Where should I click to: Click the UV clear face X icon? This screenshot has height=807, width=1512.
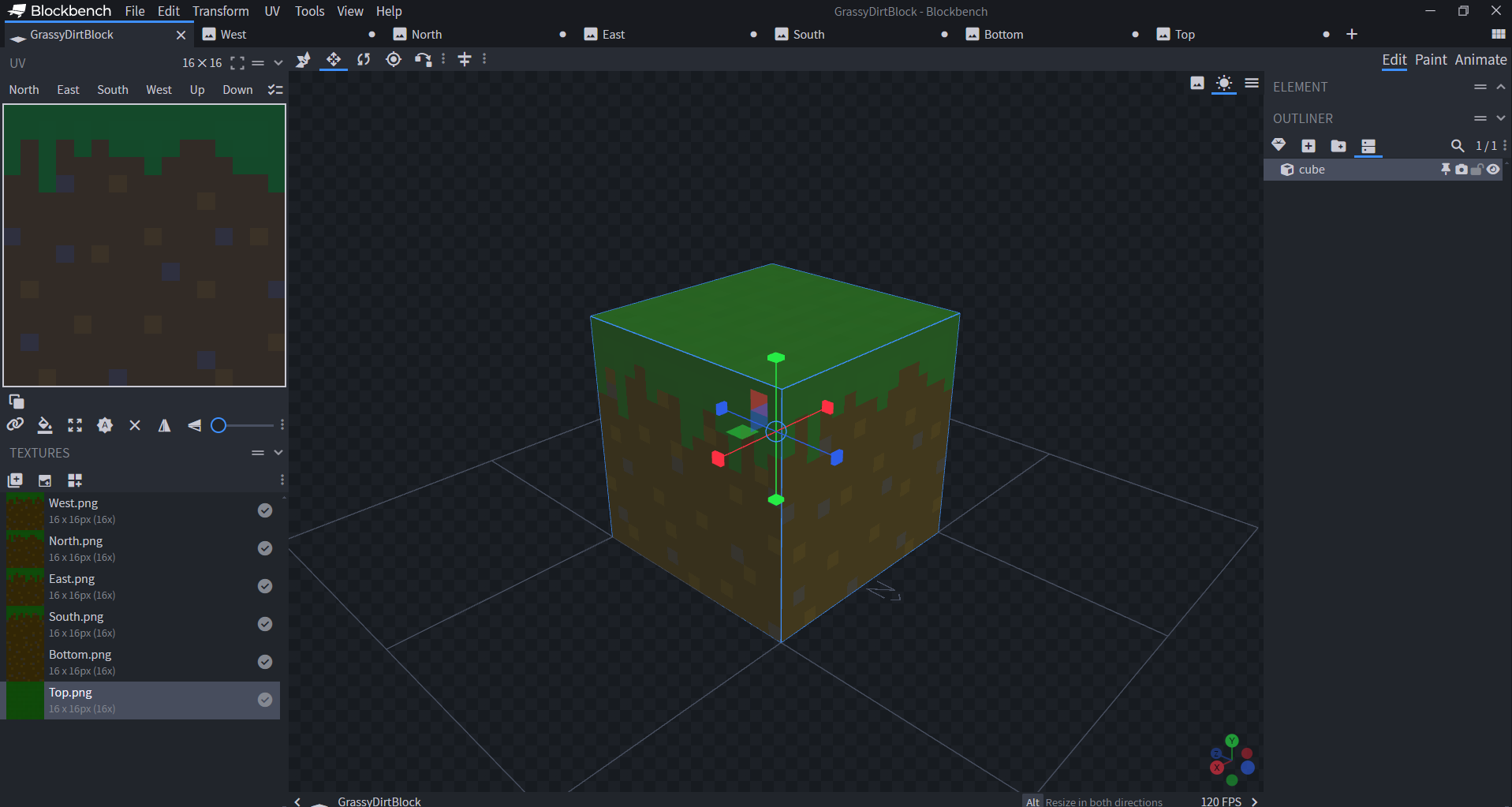point(135,425)
